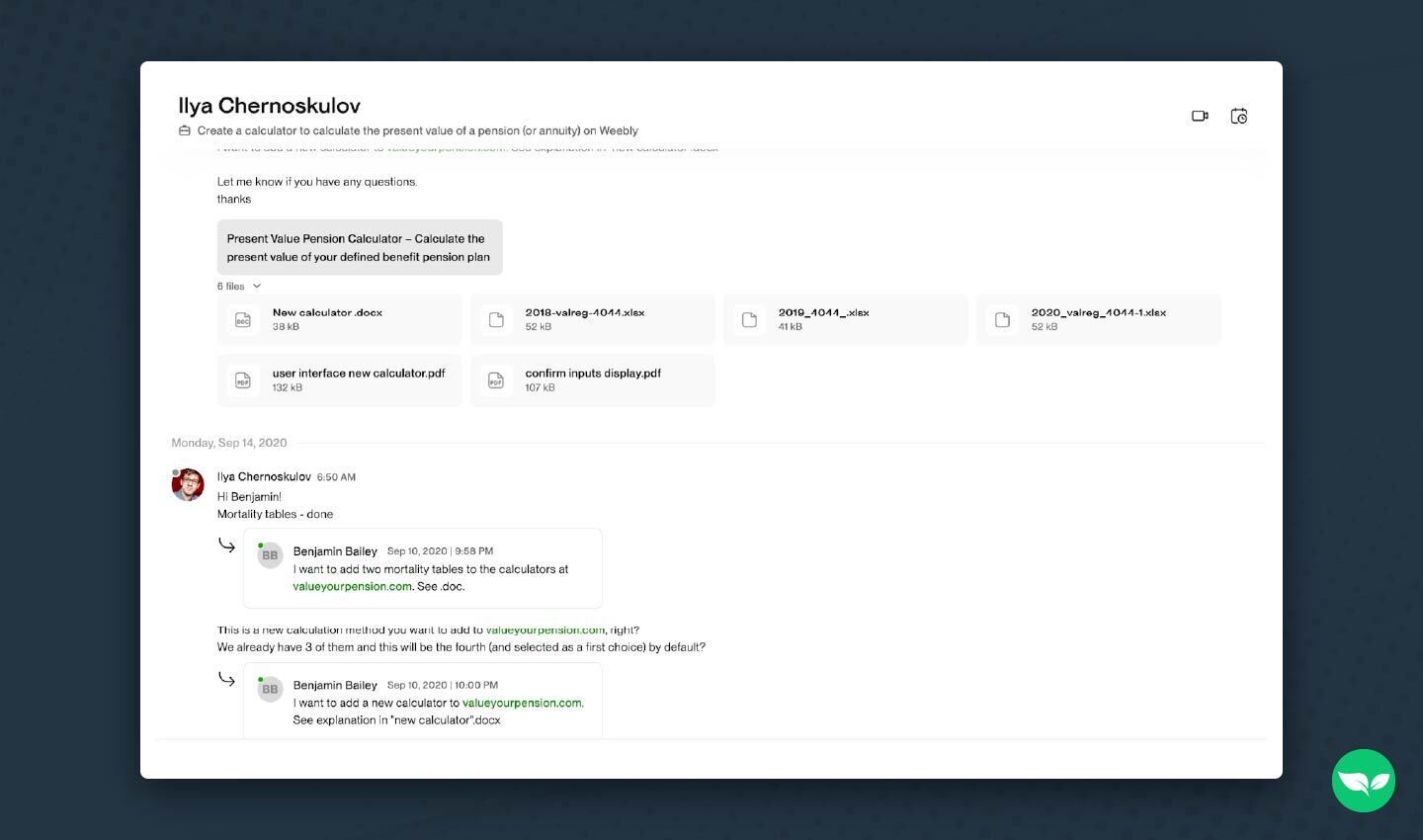
Task: Click the file icon on 2019_4044_.xlsx
Action: click(748, 319)
